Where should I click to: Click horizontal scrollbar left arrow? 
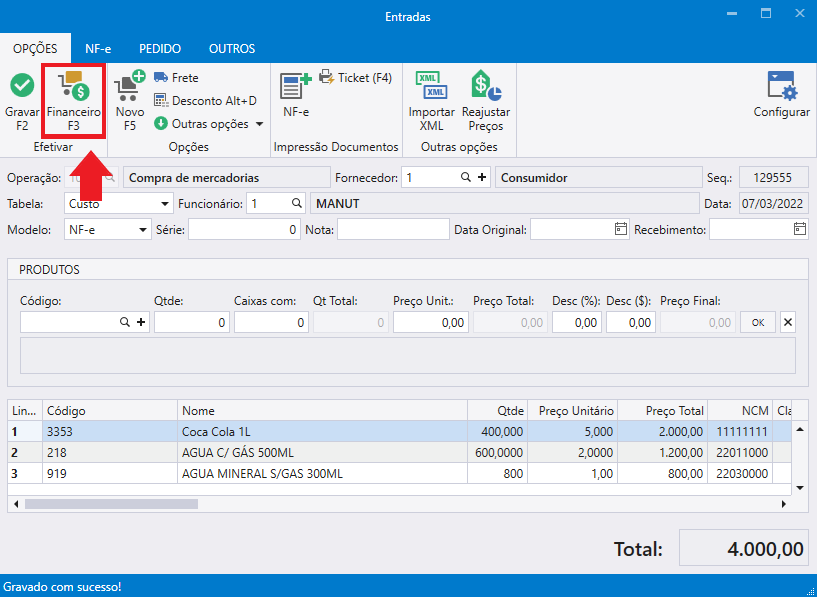click(x=16, y=504)
